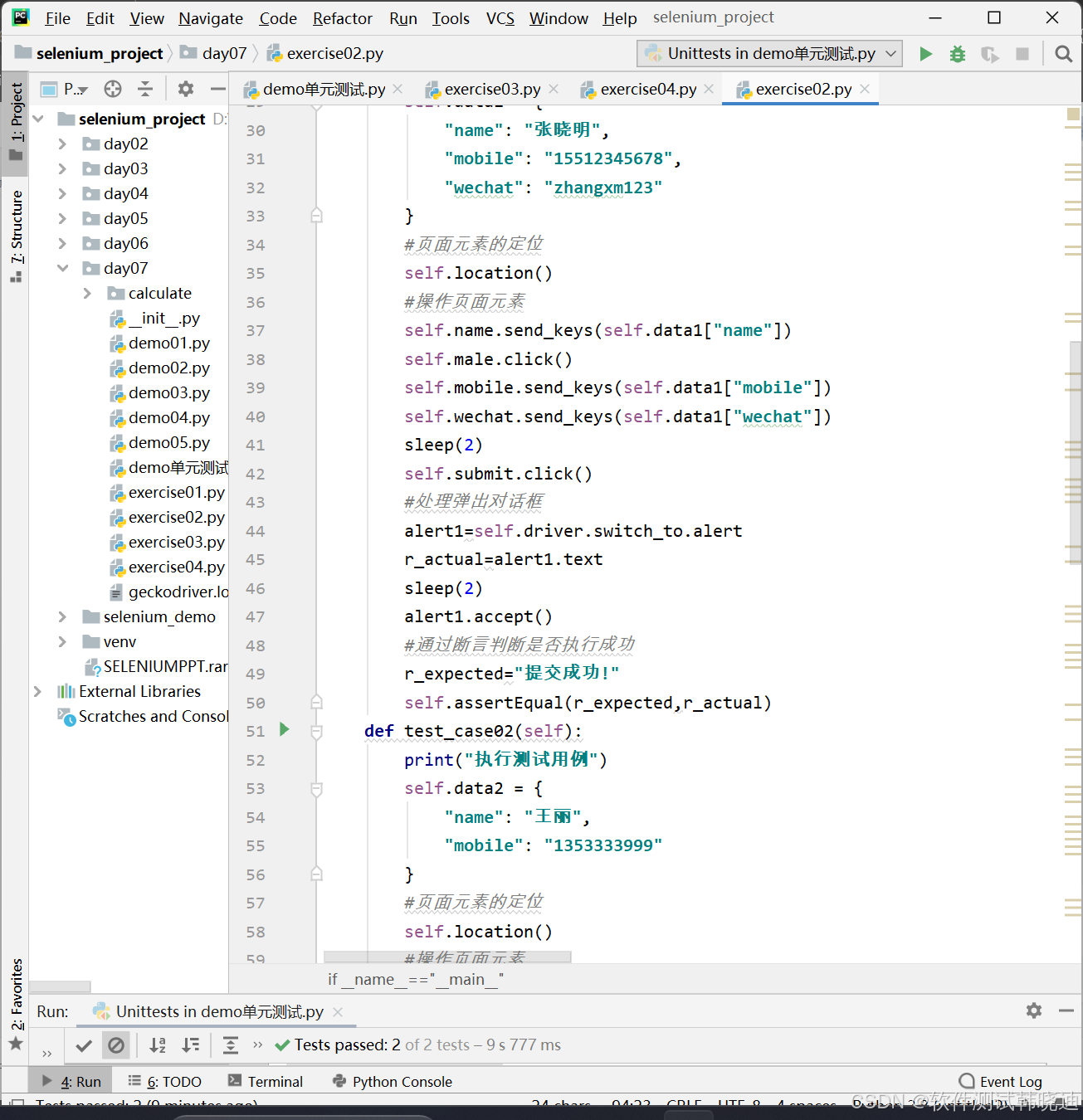Expand the day02 folder

62,144
